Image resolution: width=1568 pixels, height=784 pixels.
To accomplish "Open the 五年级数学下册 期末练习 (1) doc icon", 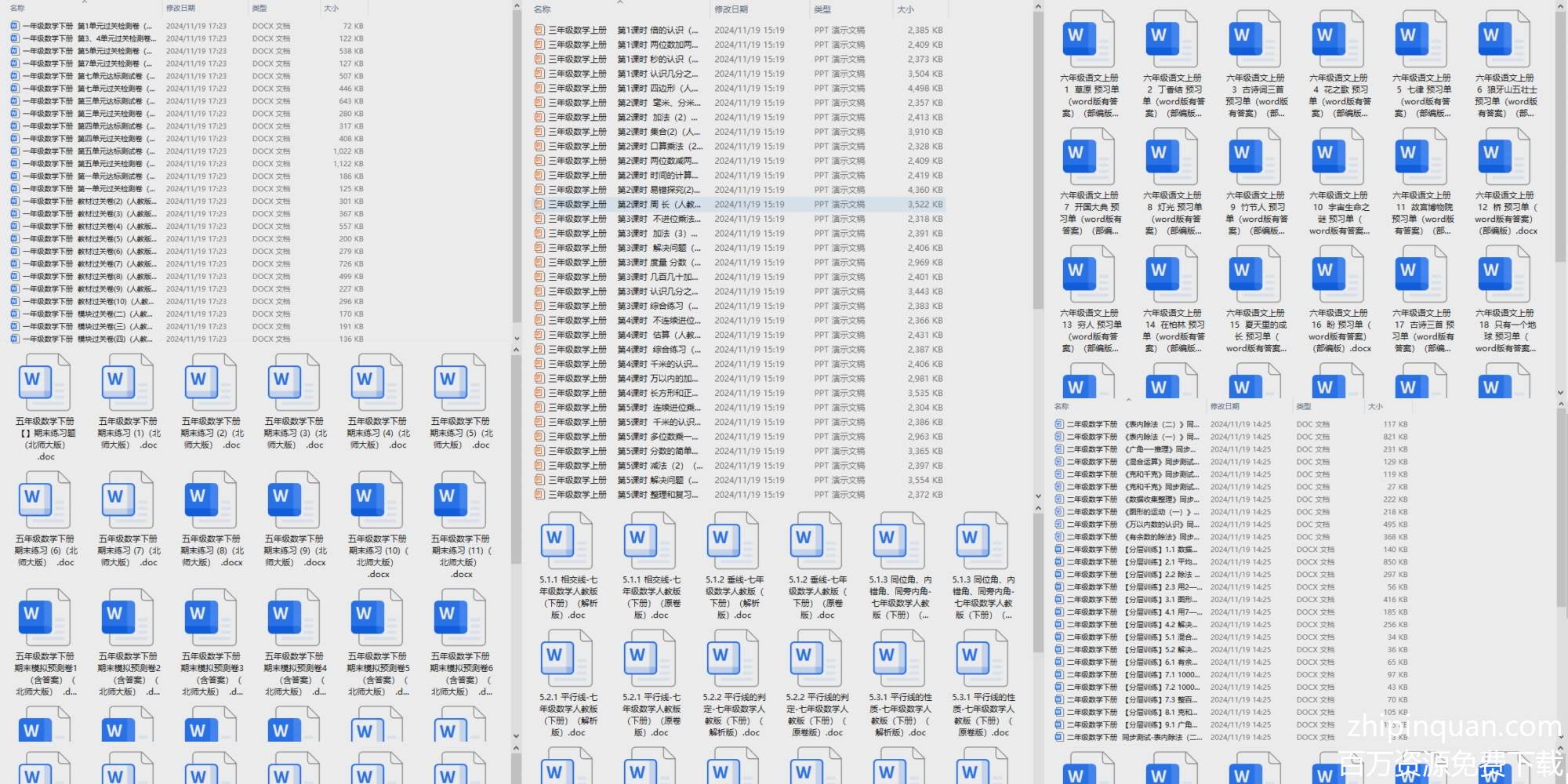I will click(128, 384).
